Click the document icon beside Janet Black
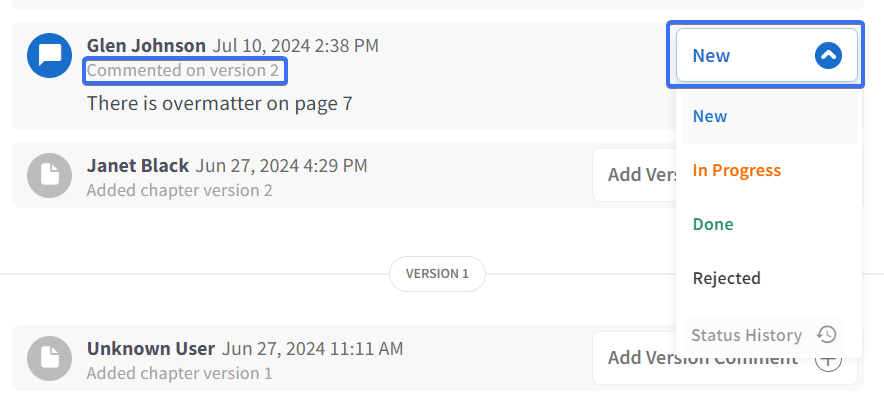This screenshot has height=420, width=884. 50,175
